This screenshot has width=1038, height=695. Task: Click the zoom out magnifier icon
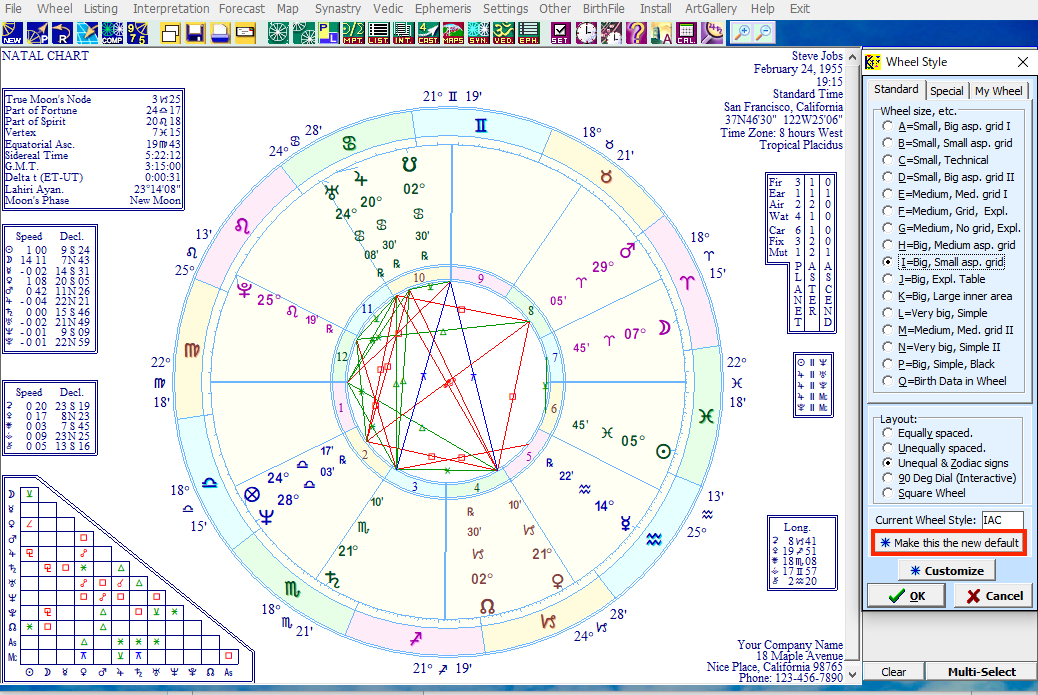[764, 32]
